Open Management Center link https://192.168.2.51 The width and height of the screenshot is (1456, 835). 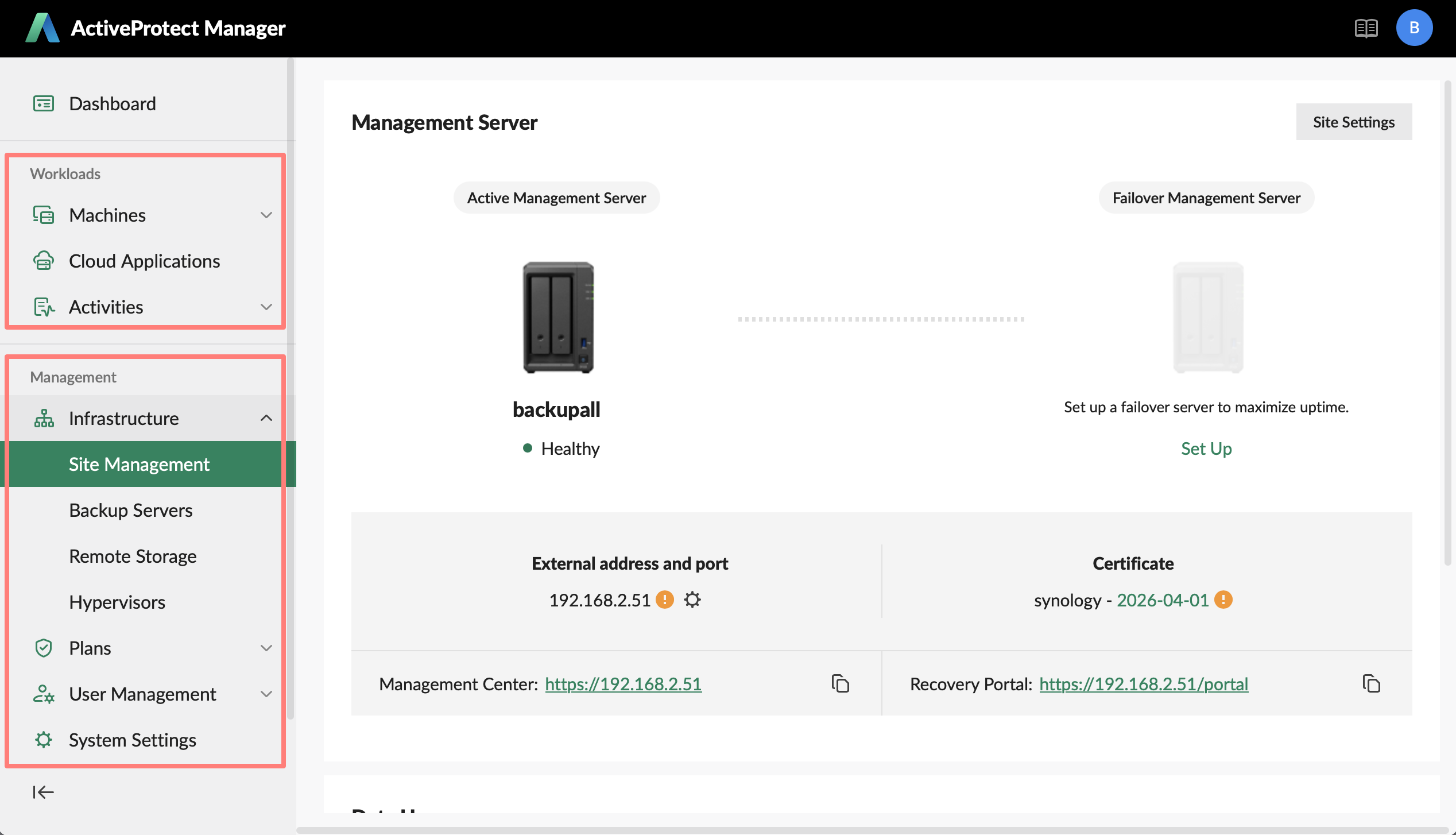(623, 683)
